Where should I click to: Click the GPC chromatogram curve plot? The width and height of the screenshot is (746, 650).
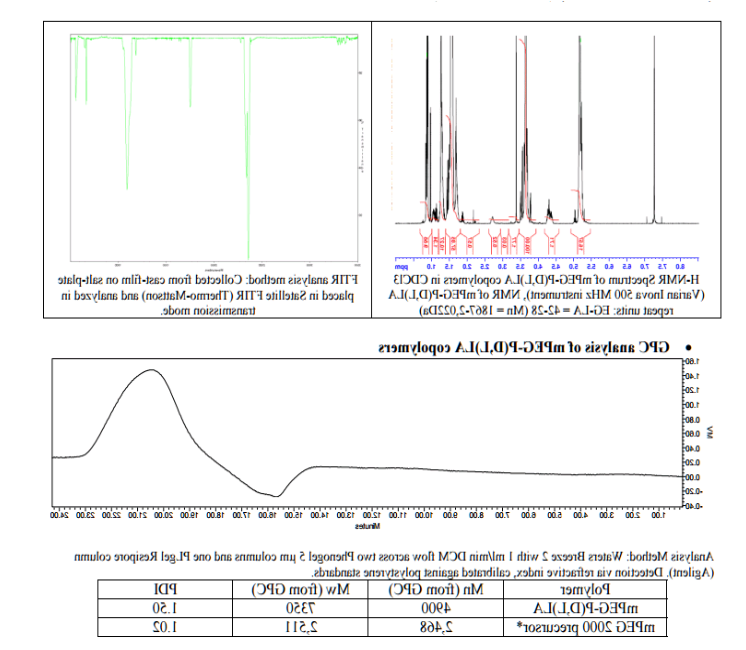click(367, 432)
